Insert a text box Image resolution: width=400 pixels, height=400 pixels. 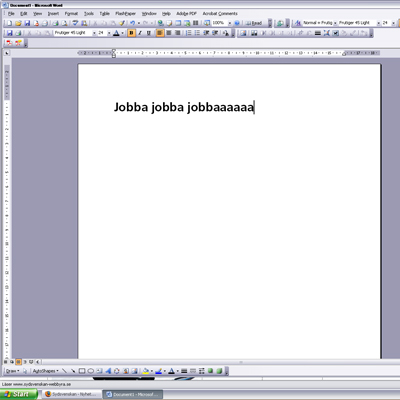(x=99, y=371)
